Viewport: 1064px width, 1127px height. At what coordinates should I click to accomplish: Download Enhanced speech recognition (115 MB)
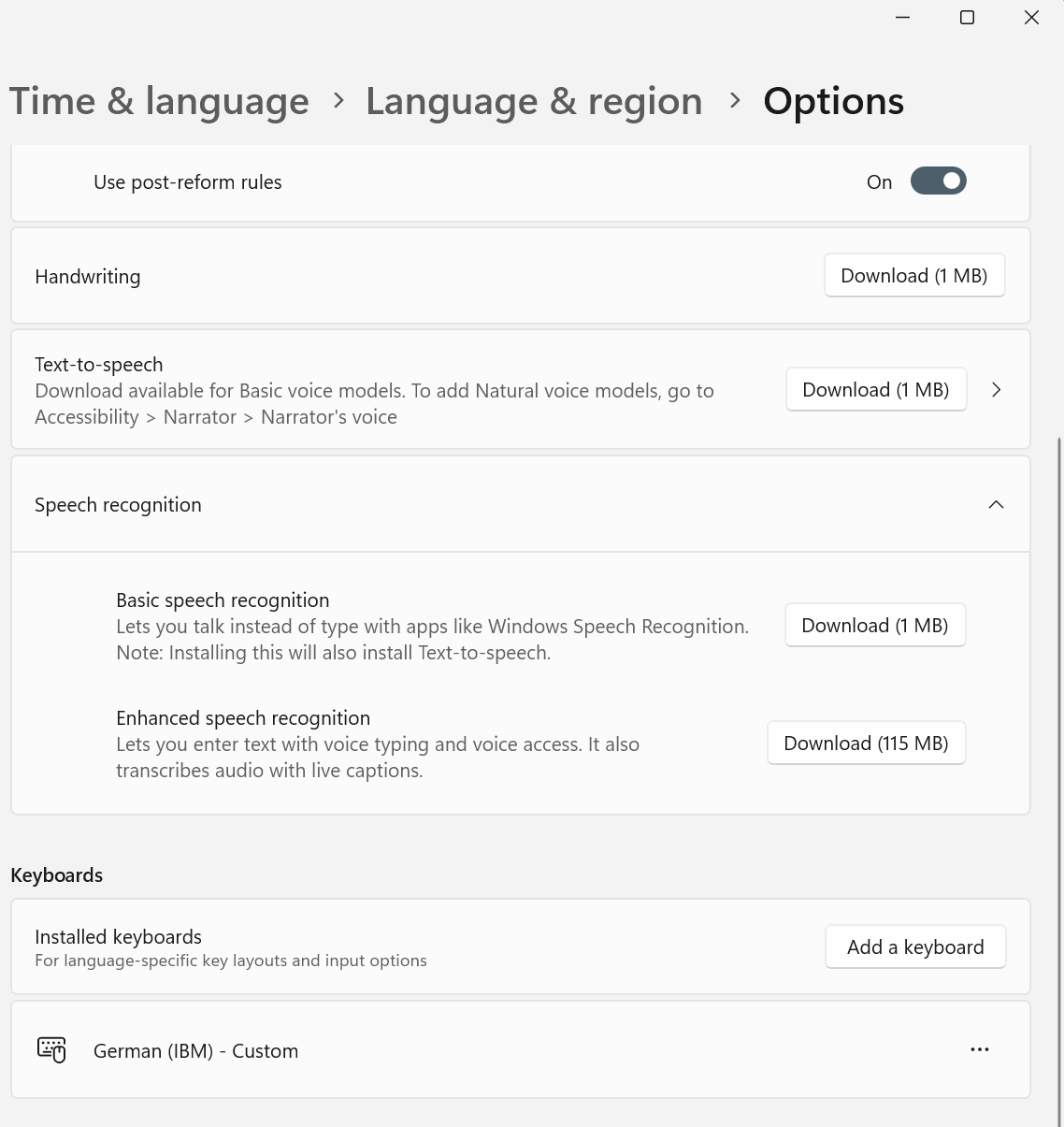tap(866, 744)
